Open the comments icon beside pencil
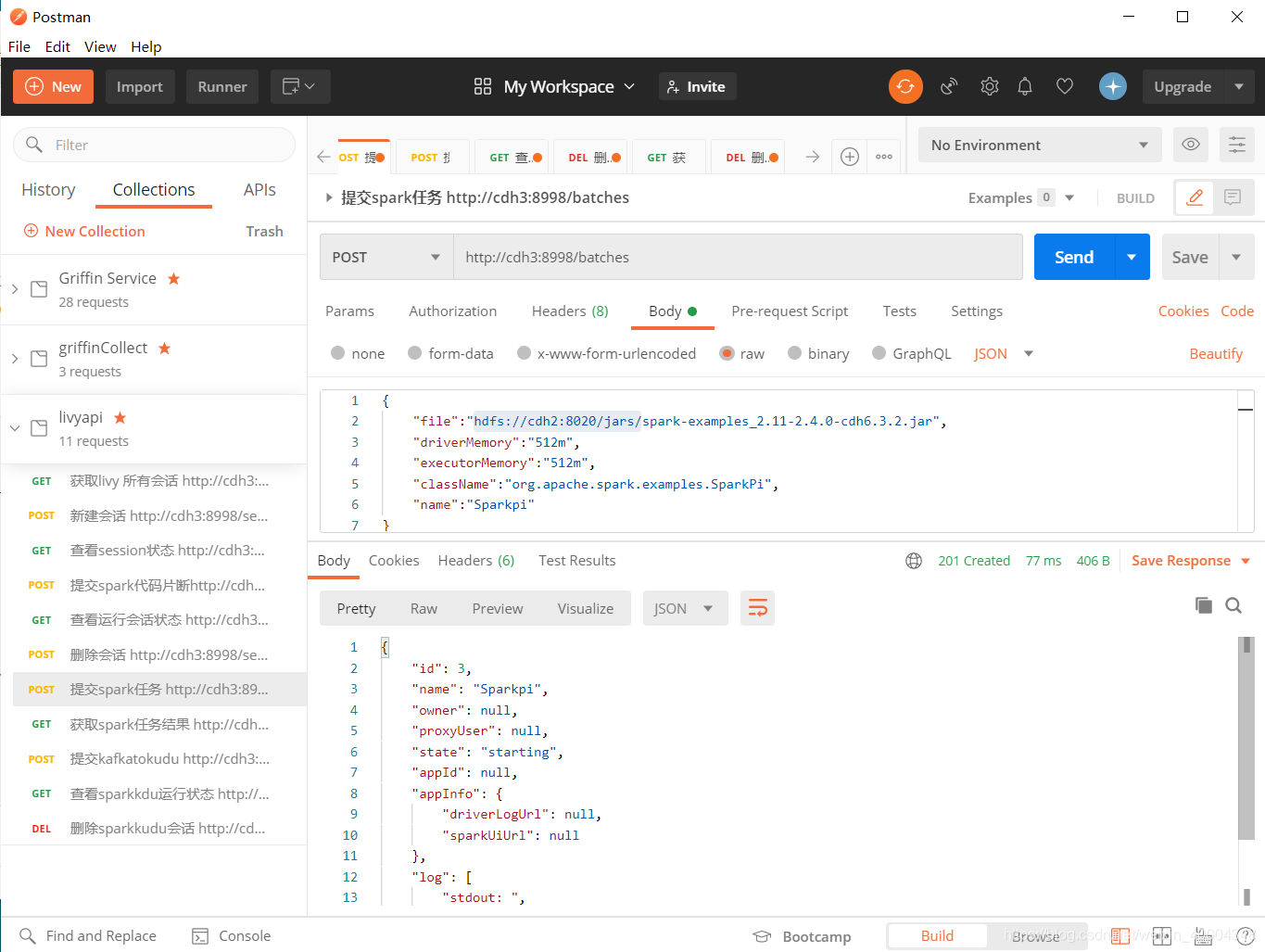Viewport: 1265px width, 952px height. click(x=1233, y=197)
